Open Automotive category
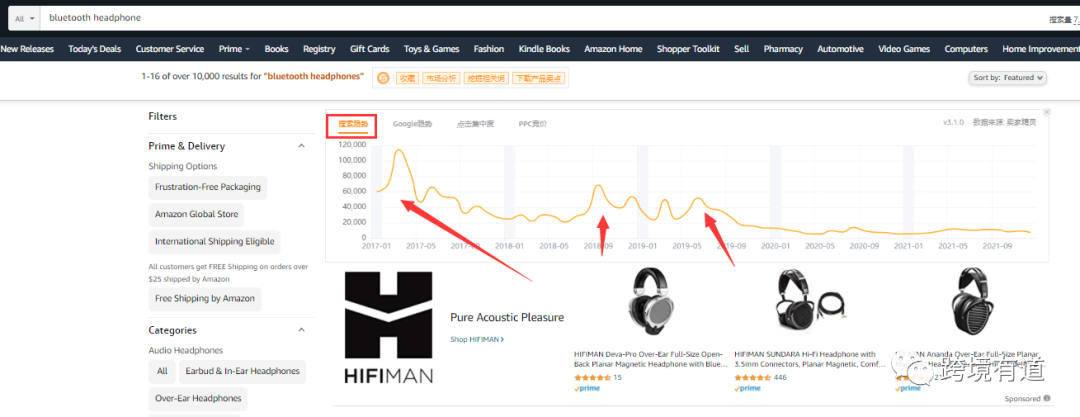1080x417 pixels. tap(840, 49)
